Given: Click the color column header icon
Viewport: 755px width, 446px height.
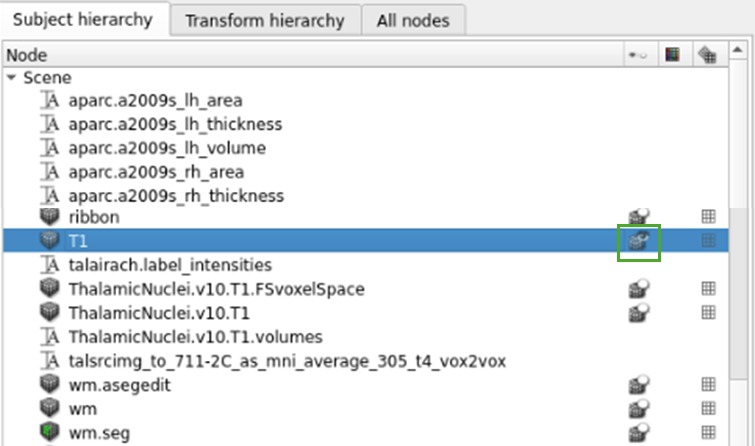Looking at the screenshot, I should [672, 56].
